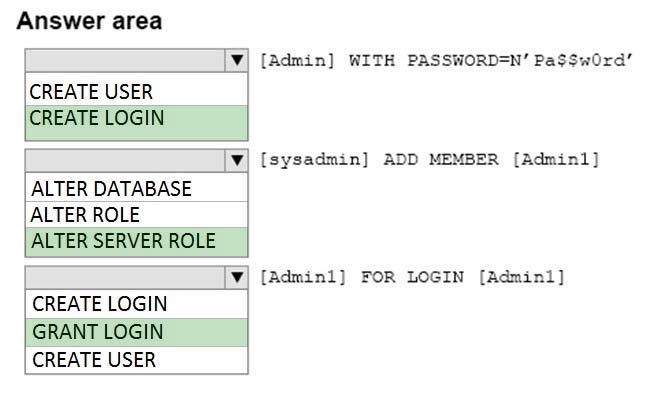Screen dimensions: 657x397
Task: Click the [sysadmin] role name text
Action: coord(314,160)
